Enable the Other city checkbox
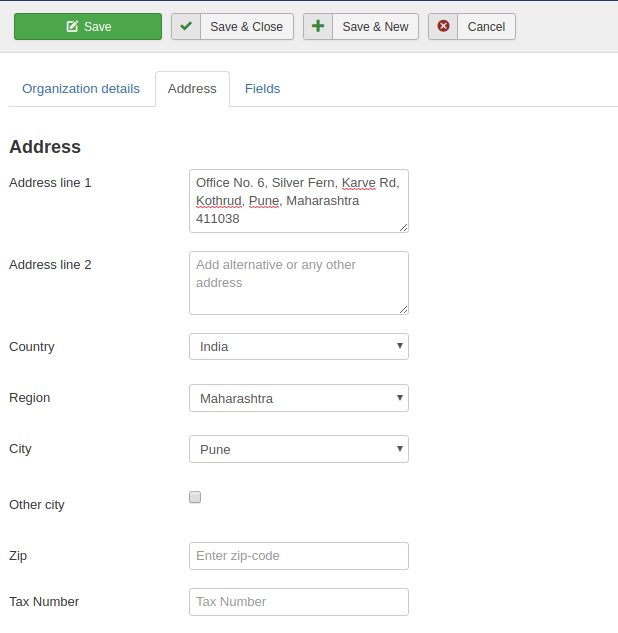This screenshot has height=633, width=618. tap(195, 497)
